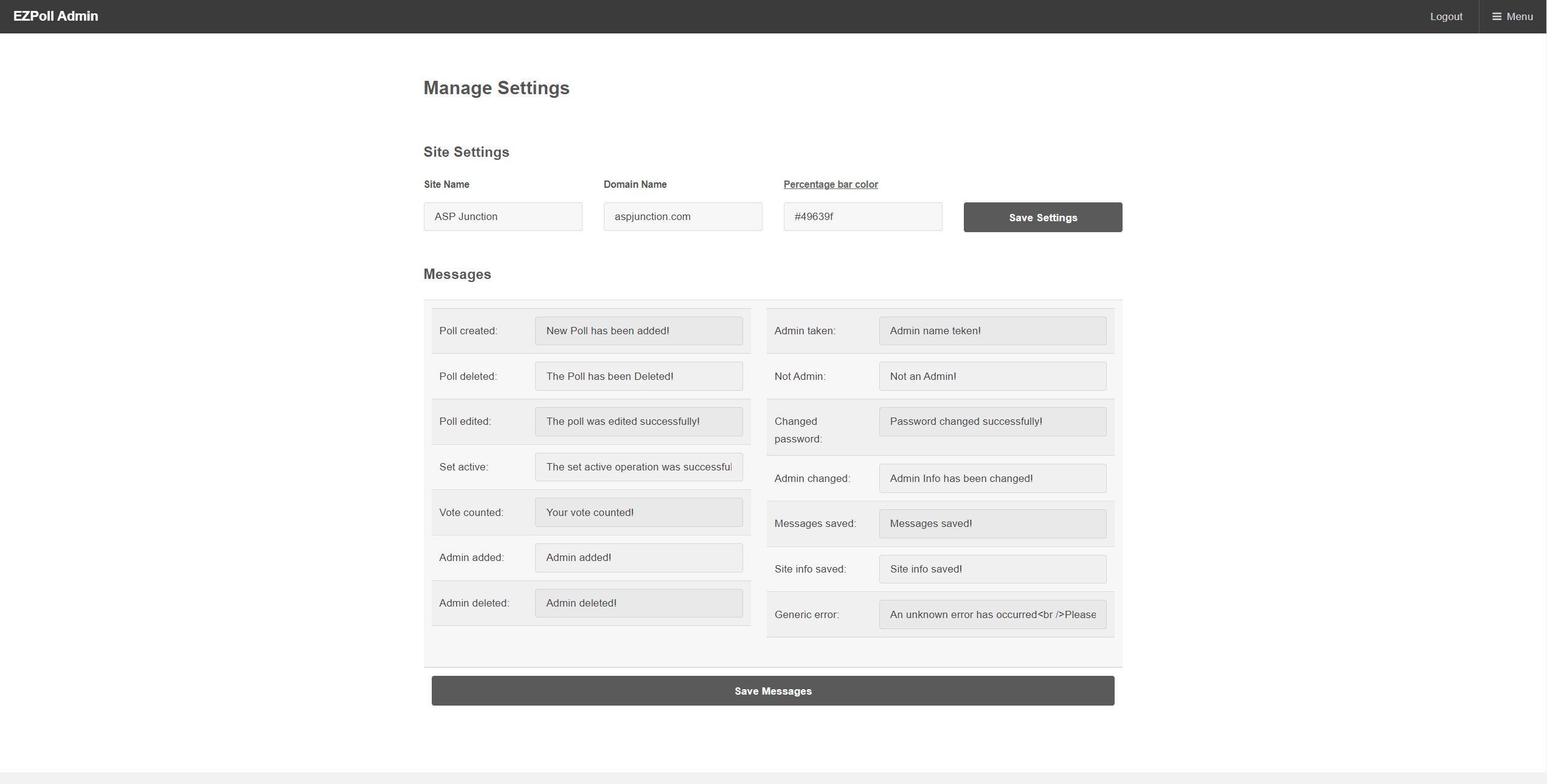Click the Set active message field
The height and width of the screenshot is (784, 1547).
click(639, 467)
